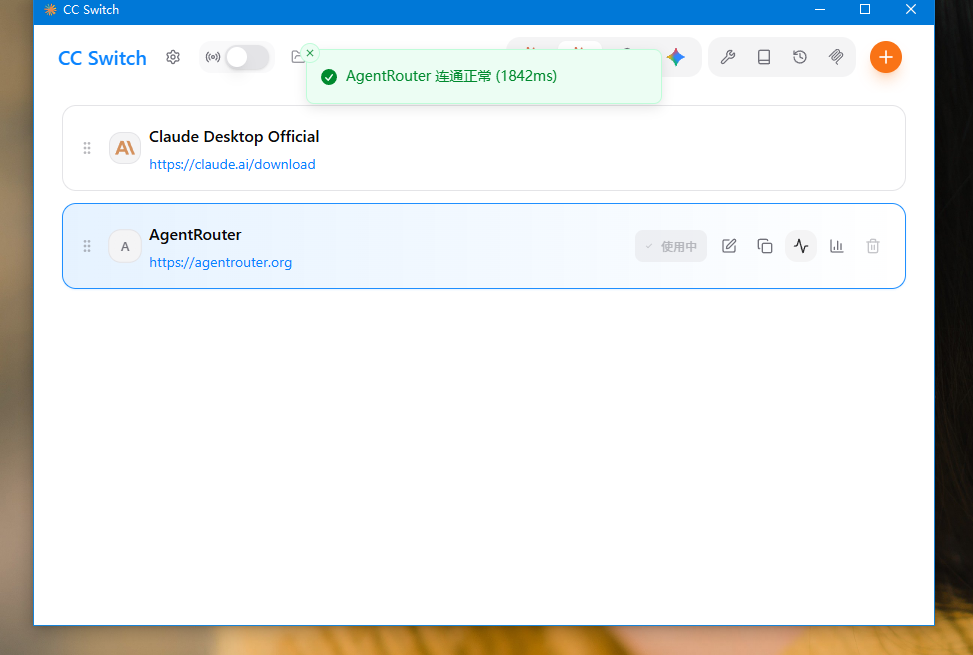
Task: View AgentRouter usage statistics chart
Action: 837,246
